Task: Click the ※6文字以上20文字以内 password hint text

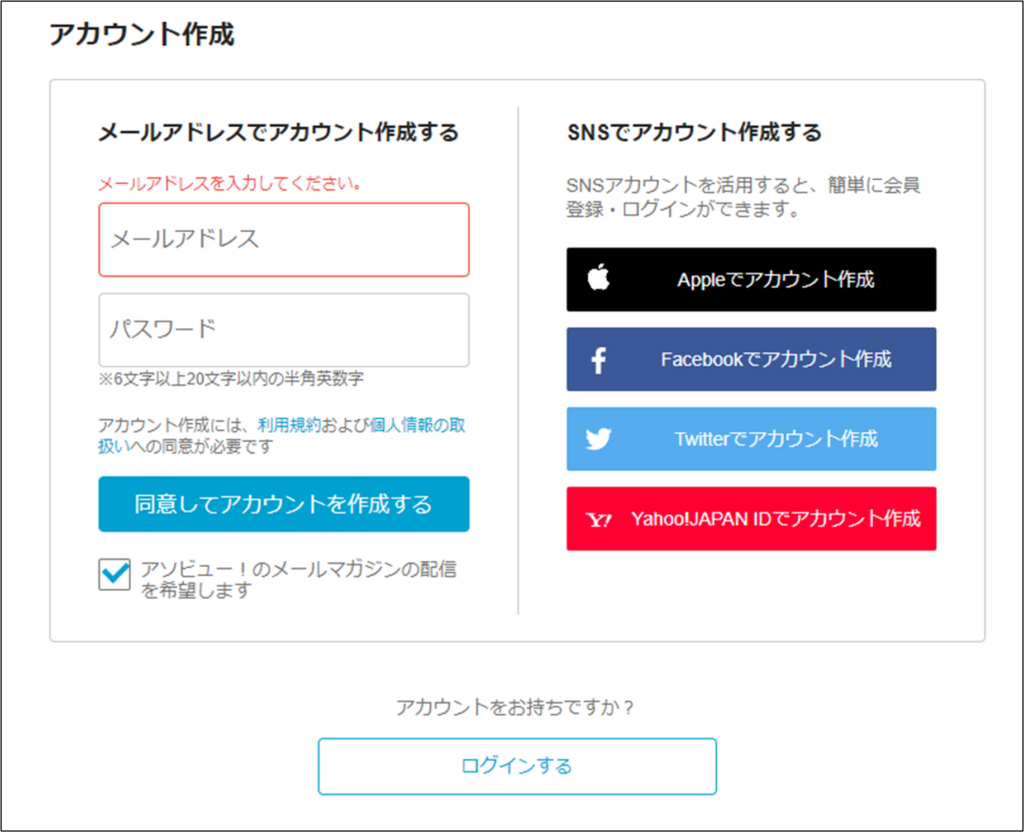Action: click(231, 379)
